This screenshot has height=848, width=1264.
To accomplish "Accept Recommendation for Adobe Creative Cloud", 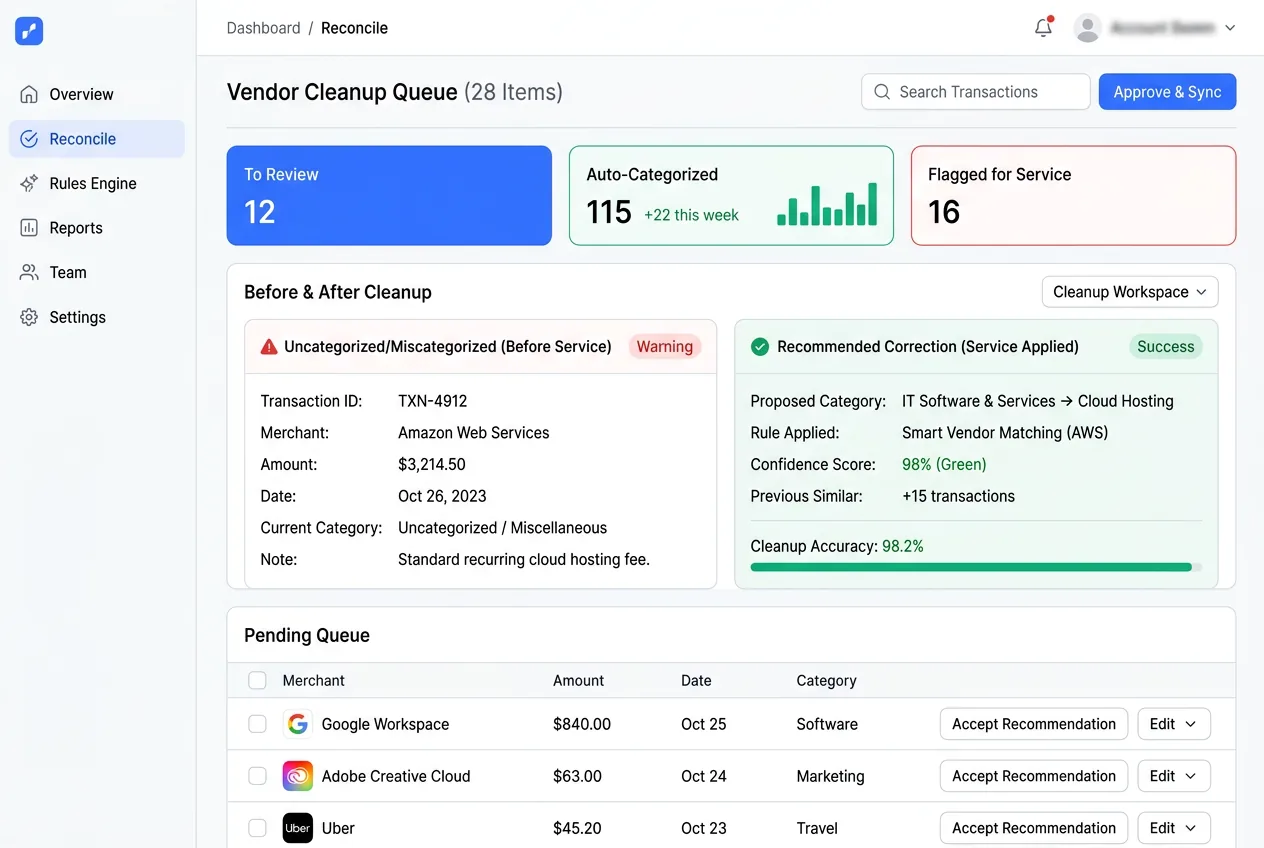I will 1034,776.
